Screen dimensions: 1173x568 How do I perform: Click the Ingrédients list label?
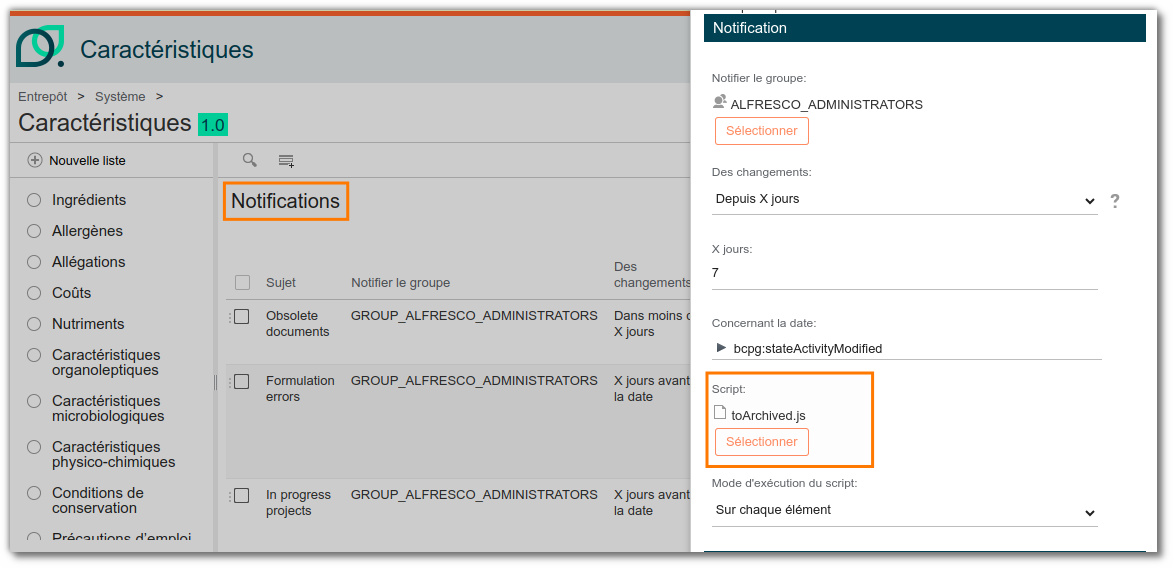[x=89, y=201]
